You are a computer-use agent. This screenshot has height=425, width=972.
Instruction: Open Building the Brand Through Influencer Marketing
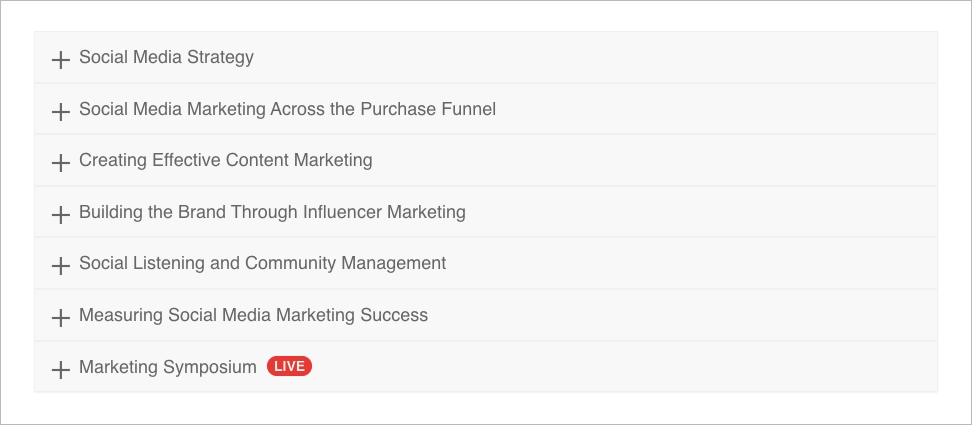pos(272,212)
